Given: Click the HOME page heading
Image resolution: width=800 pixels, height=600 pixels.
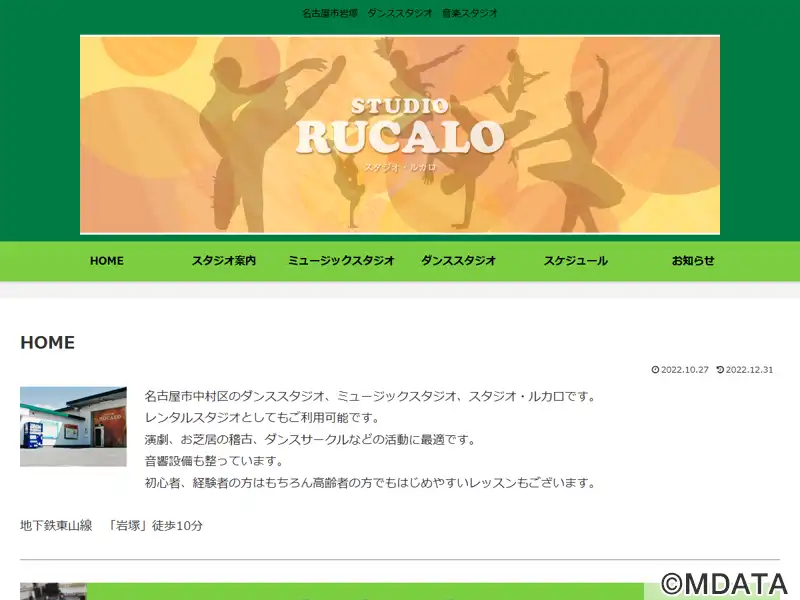Looking at the screenshot, I should 47,342.
